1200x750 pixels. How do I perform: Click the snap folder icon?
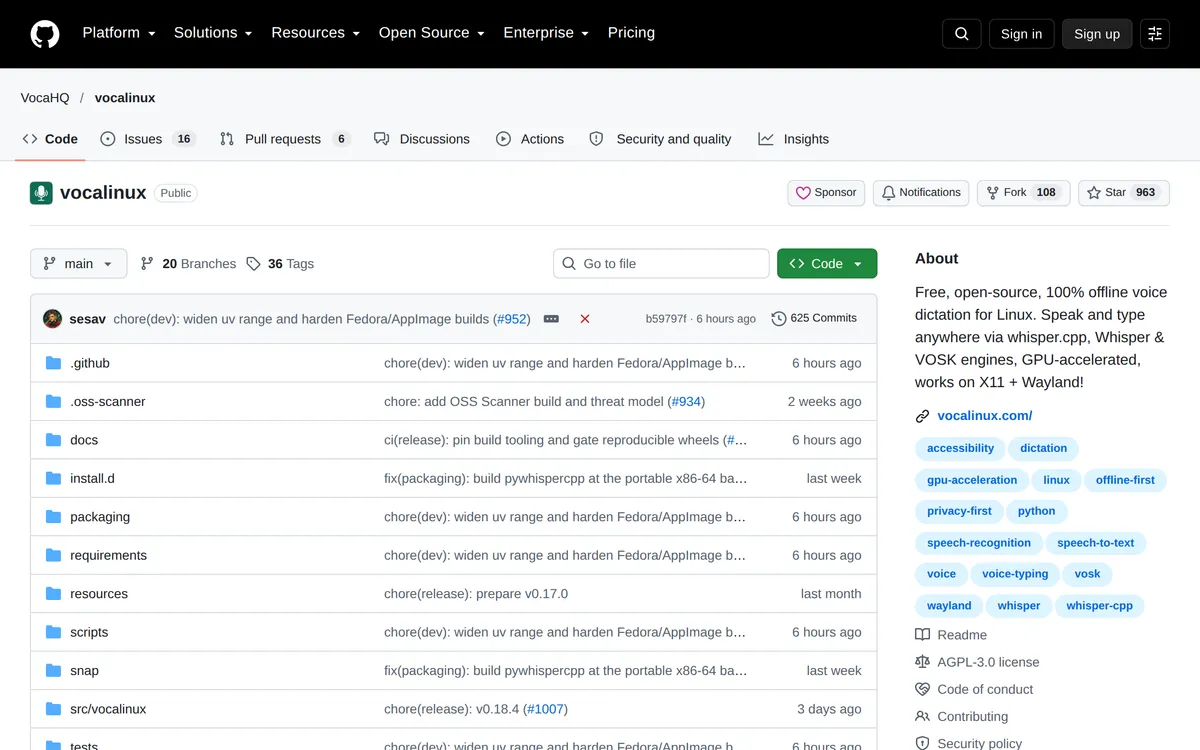pos(53,670)
